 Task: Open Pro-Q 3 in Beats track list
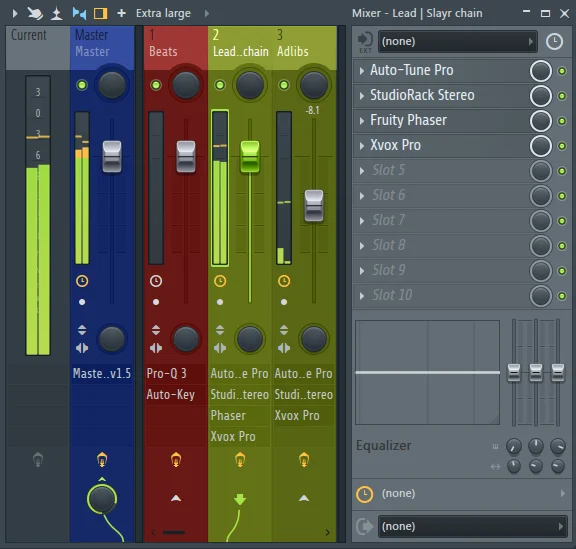(x=176, y=374)
